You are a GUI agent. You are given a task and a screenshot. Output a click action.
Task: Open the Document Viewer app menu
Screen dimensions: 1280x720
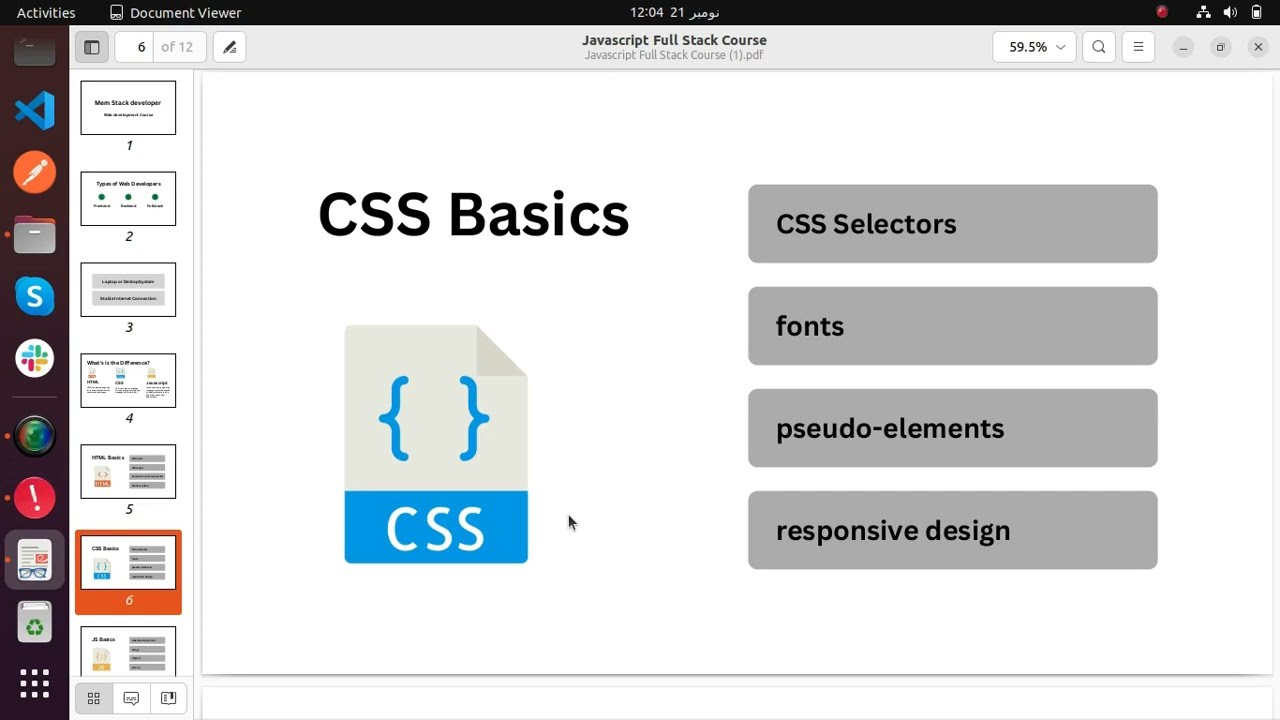[175, 12]
